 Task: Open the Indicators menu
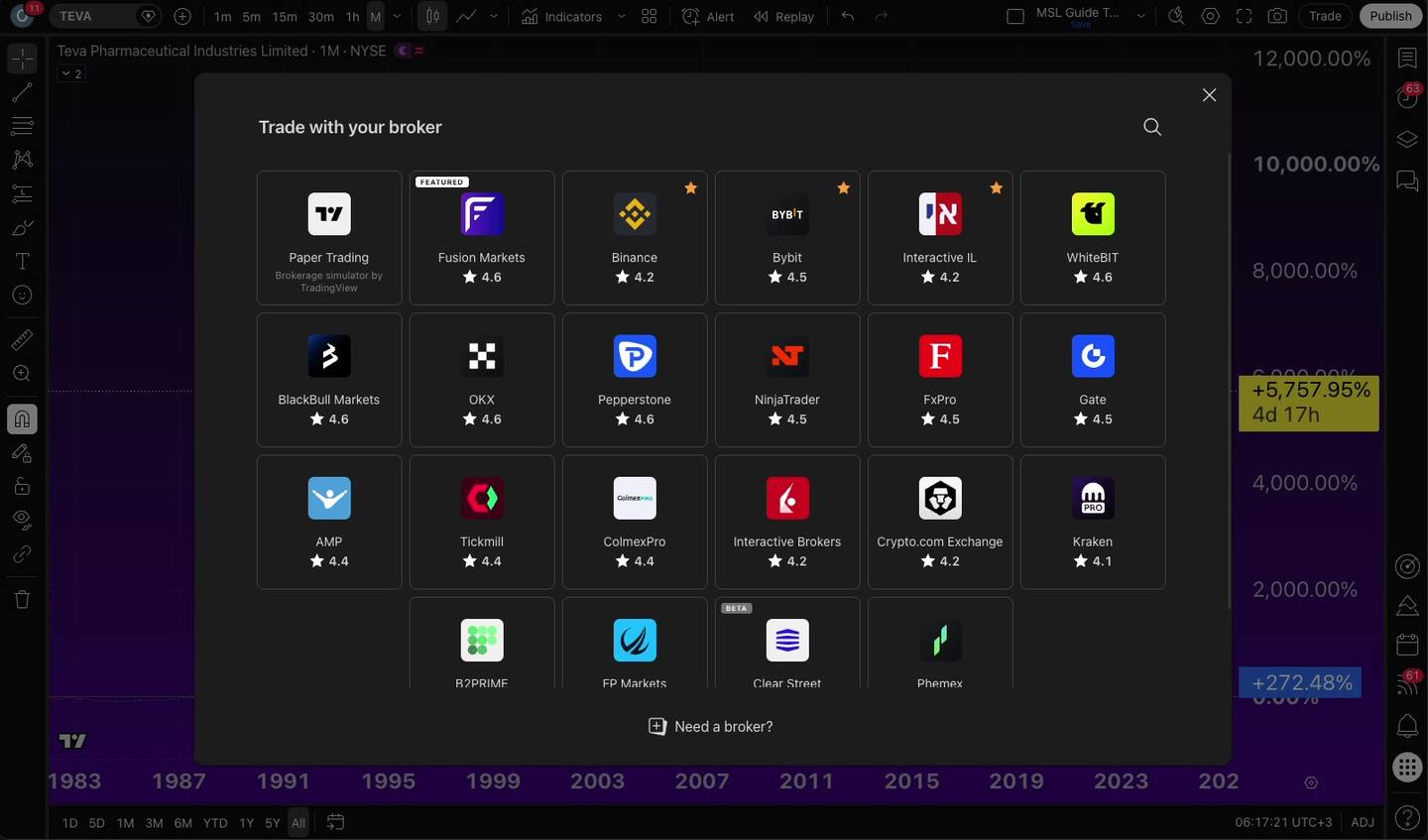pos(562,17)
